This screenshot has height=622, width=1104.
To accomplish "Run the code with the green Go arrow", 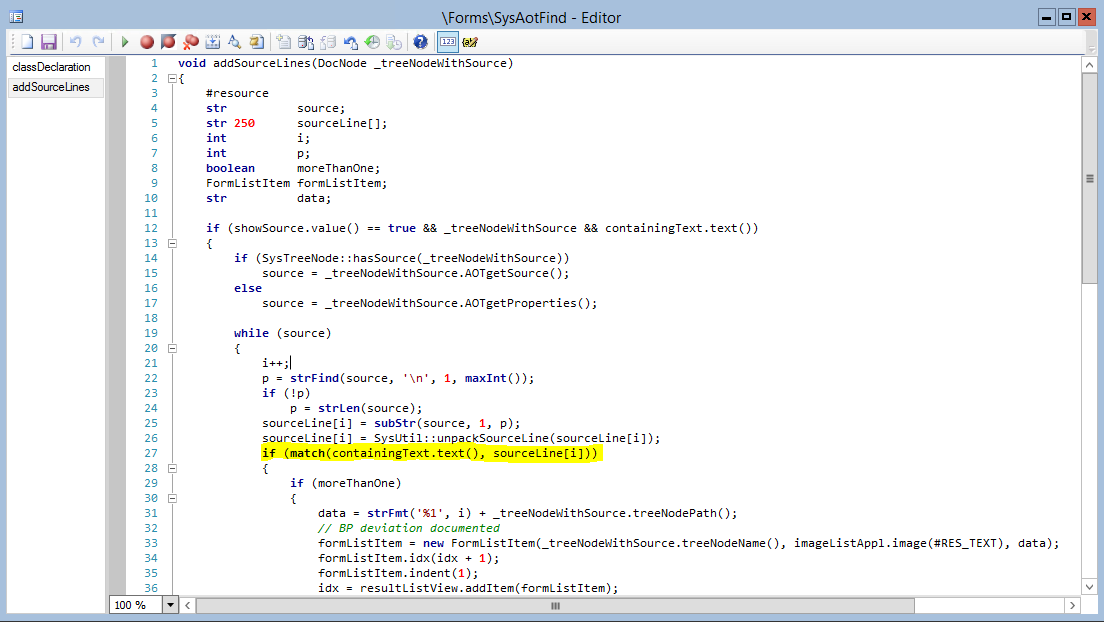I will click(125, 42).
